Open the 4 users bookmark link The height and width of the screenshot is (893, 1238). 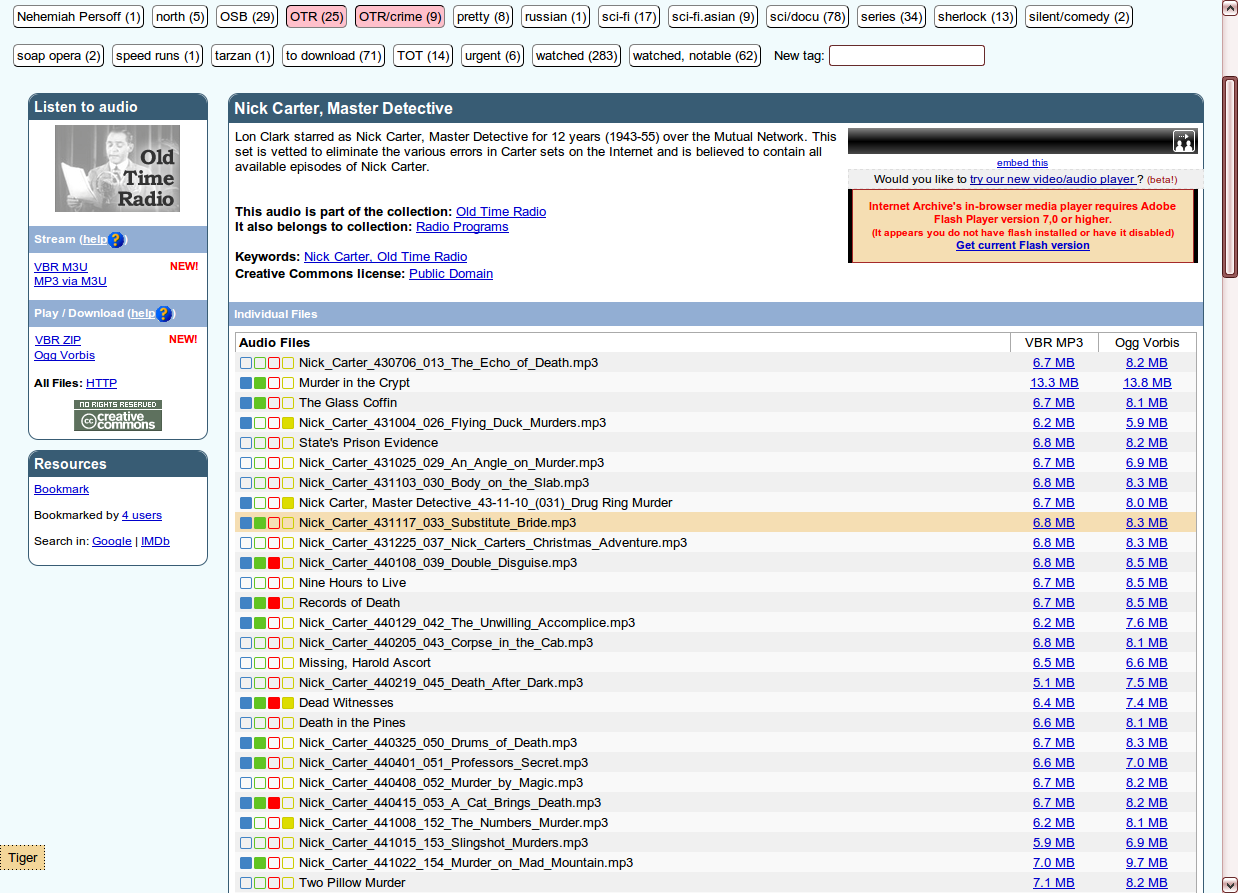pos(142,515)
